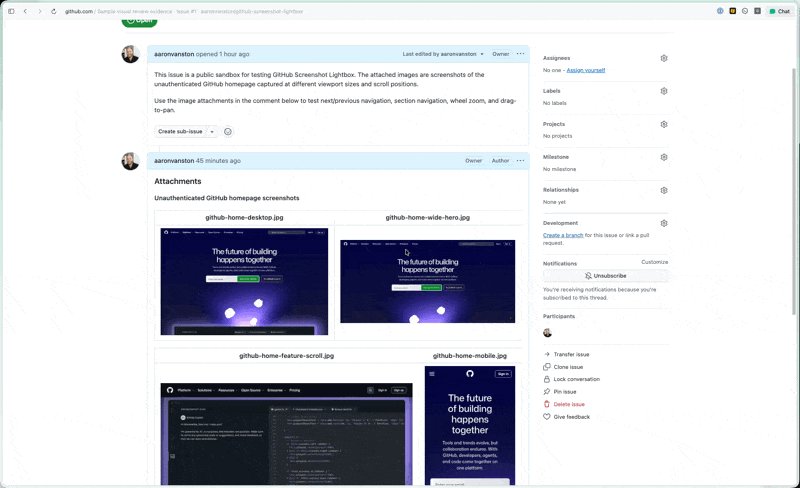800x488 pixels.
Task: Click the Owner badge on the first comment
Action: [x=501, y=54]
